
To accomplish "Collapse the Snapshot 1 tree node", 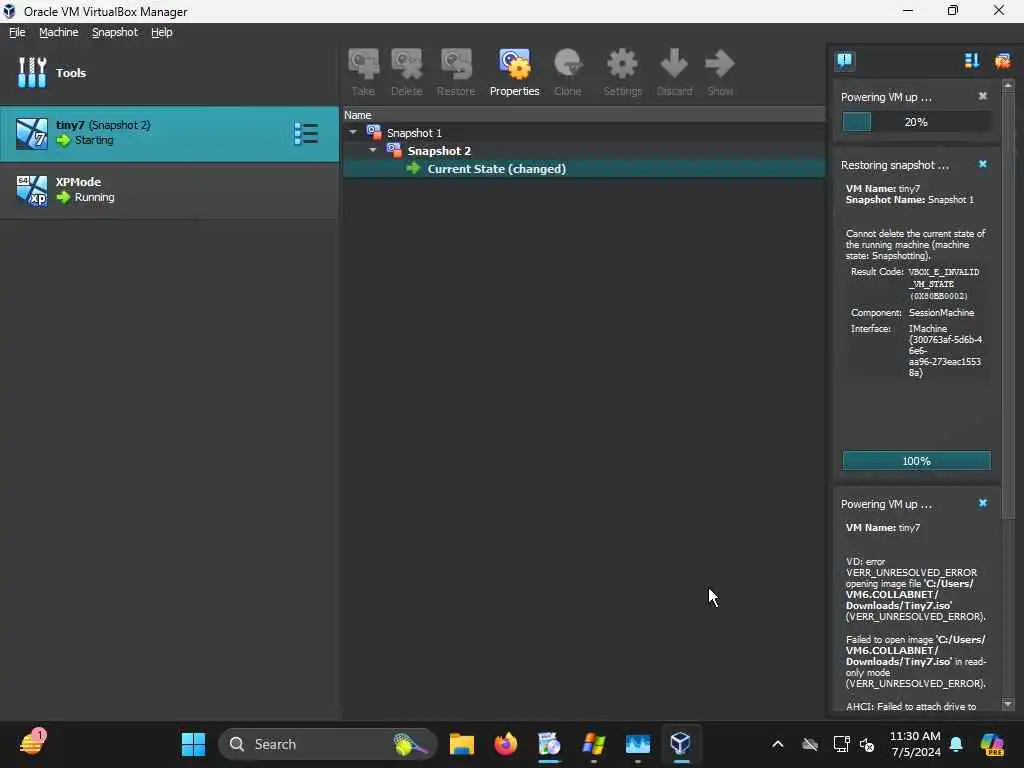I will (x=353, y=132).
